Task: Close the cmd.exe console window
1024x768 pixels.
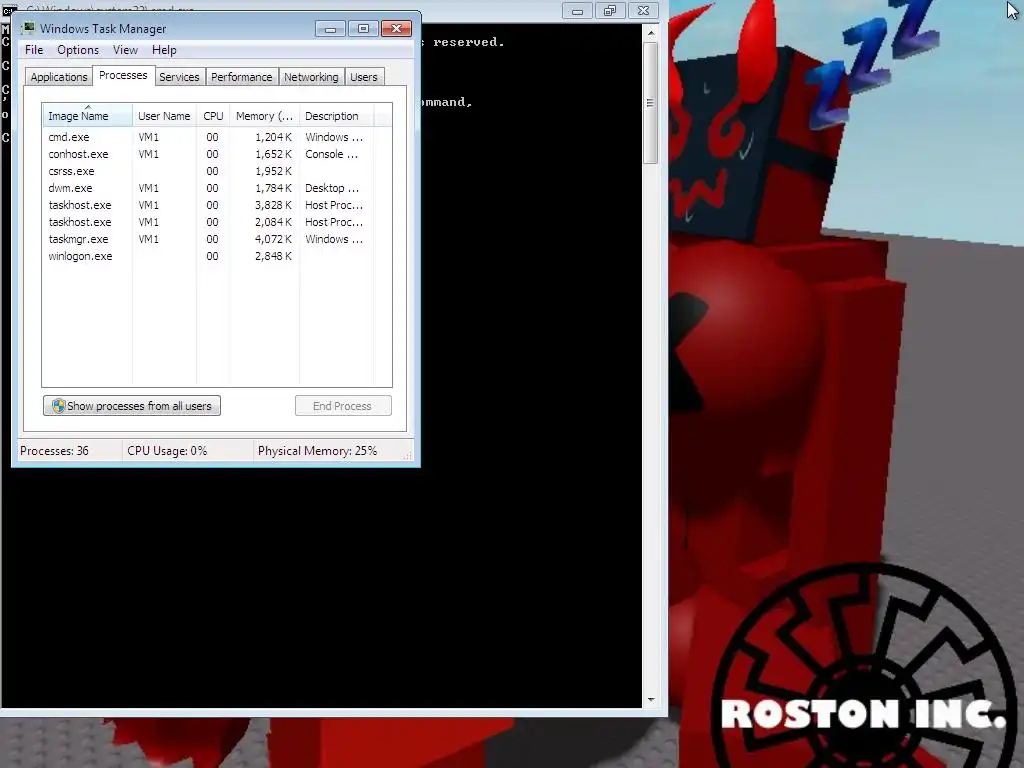Action: pyautogui.click(x=643, y=10)
